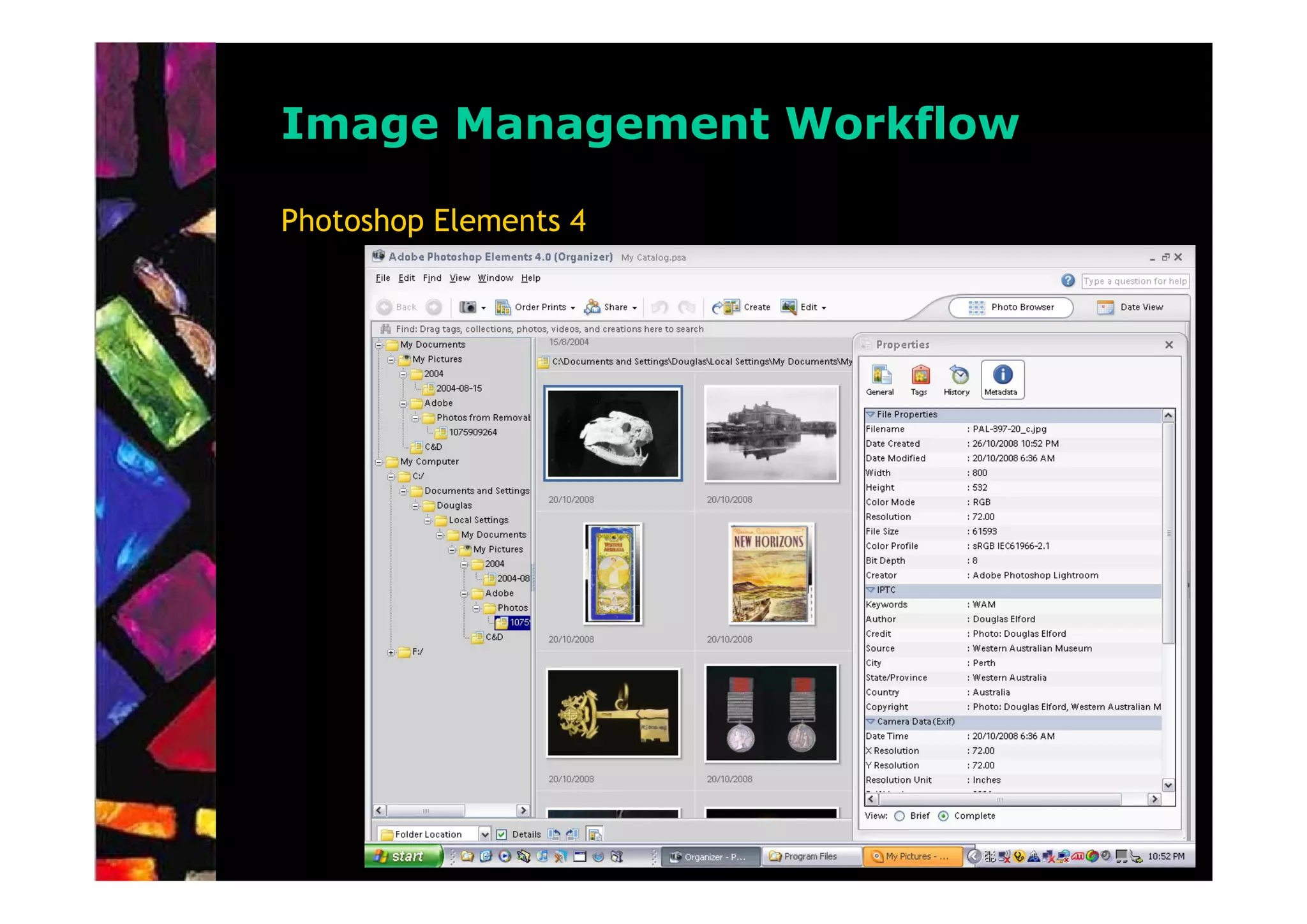Viewport: 1307px width, 924px height.
Task: Click the Properties toggle icon in bottom bar
Action: [x=594, y=834]
